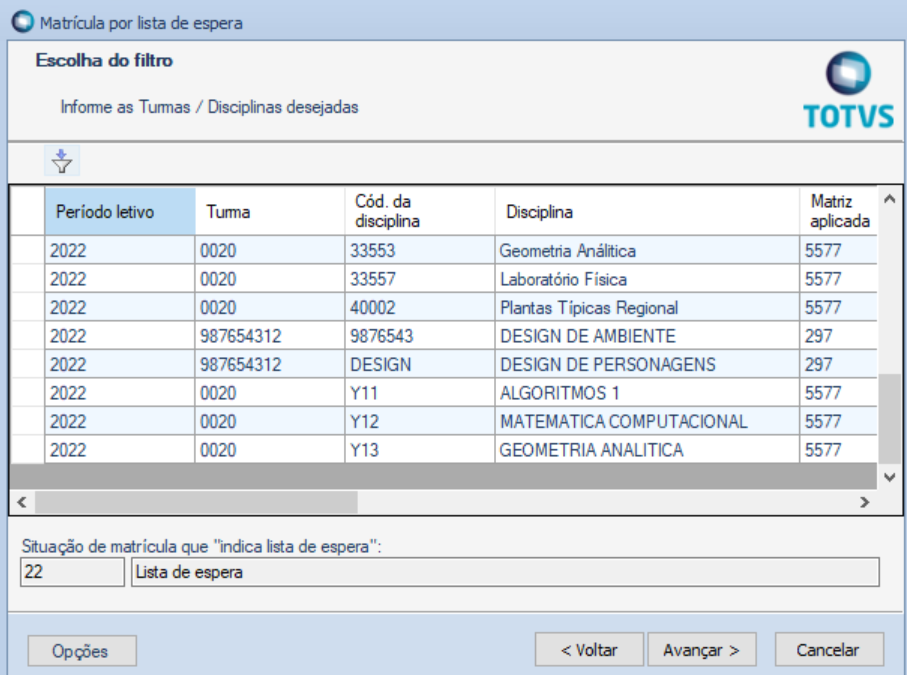907x675 pixels.
Task: Click discipline code 40002
Action: point(419,308)
